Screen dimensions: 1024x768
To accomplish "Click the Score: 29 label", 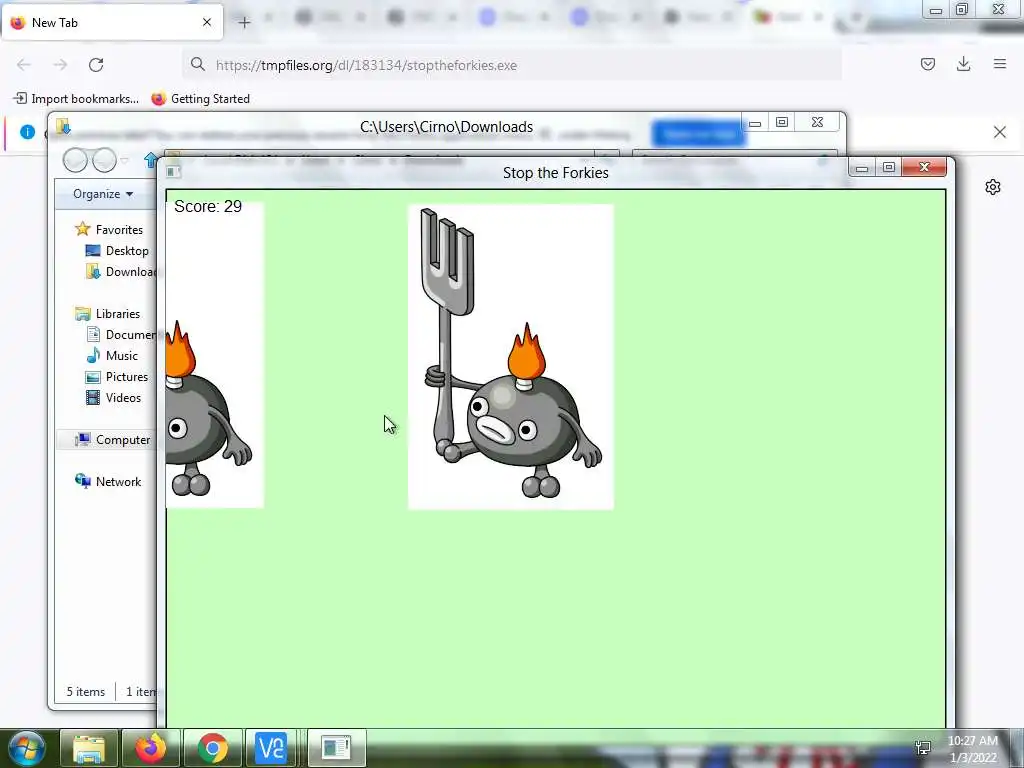I will 208,206.
